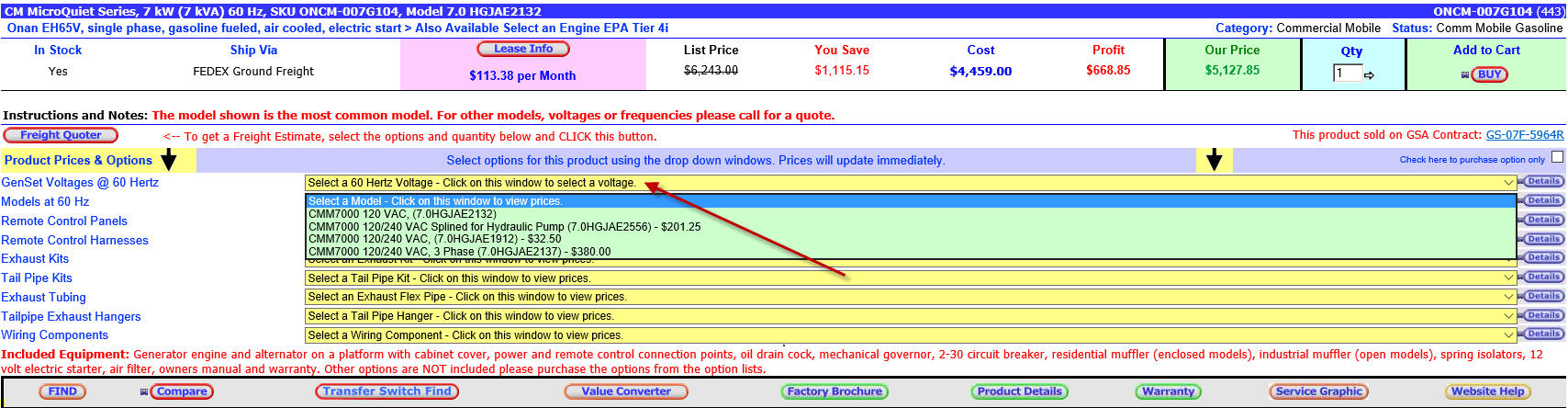The image size is (1568, 408).
Task: Open the 60 Hertz Voltage dropdown
Action: coord(911,183)
